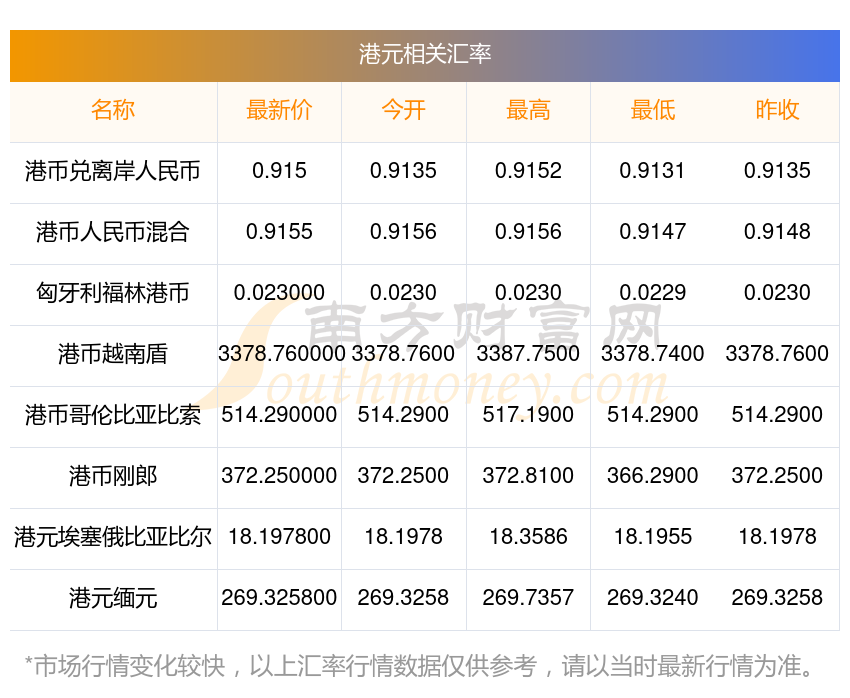The image size is (850, 698).
Task: Click the highest value 3387.7500
Action: (528, 354)
